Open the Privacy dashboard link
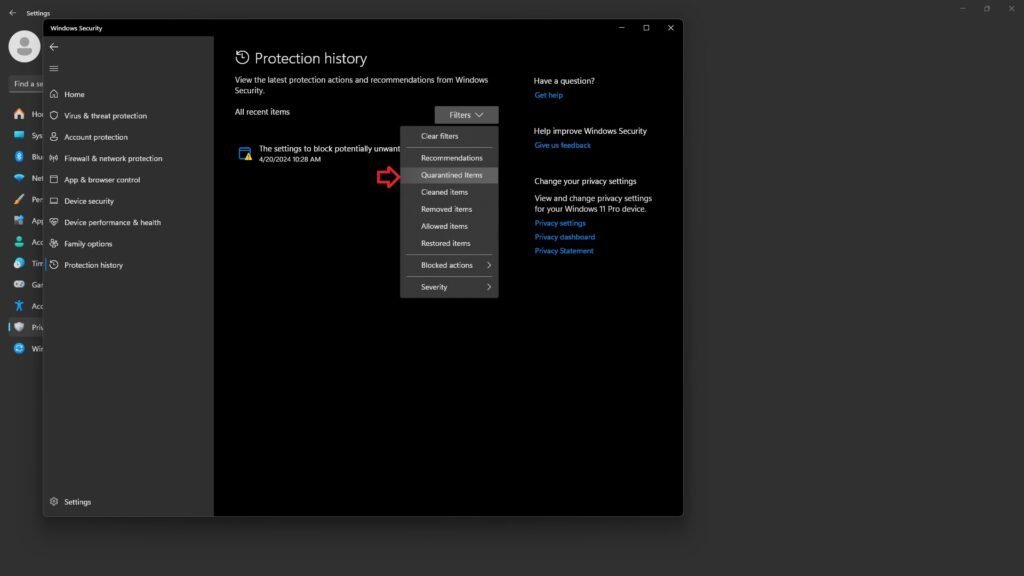The image size is (1024, 576). 564,237
